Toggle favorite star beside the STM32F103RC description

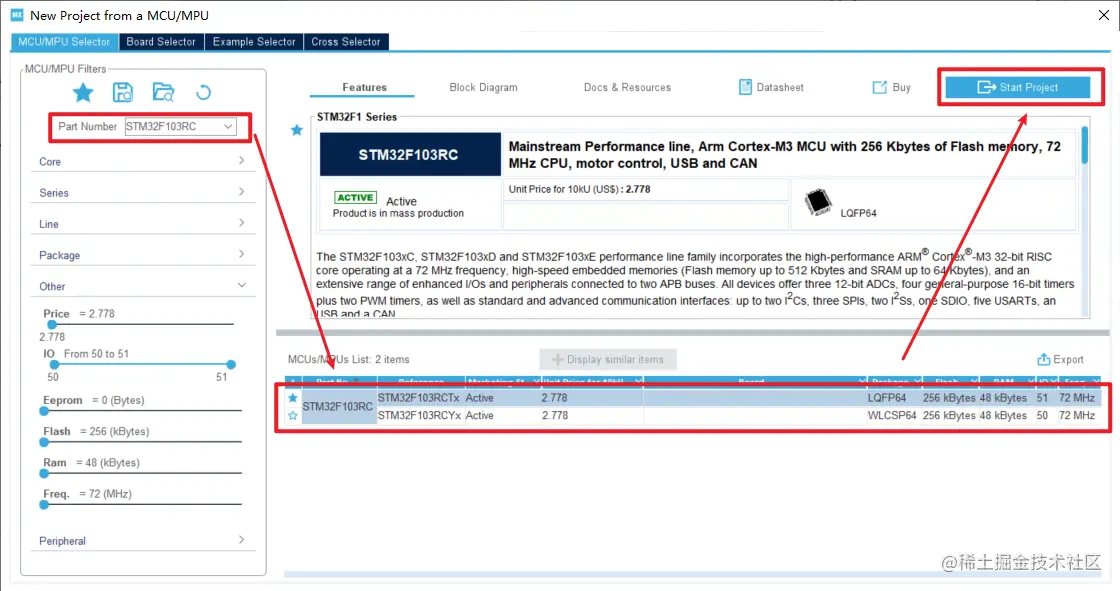click(x=296, y=130)
